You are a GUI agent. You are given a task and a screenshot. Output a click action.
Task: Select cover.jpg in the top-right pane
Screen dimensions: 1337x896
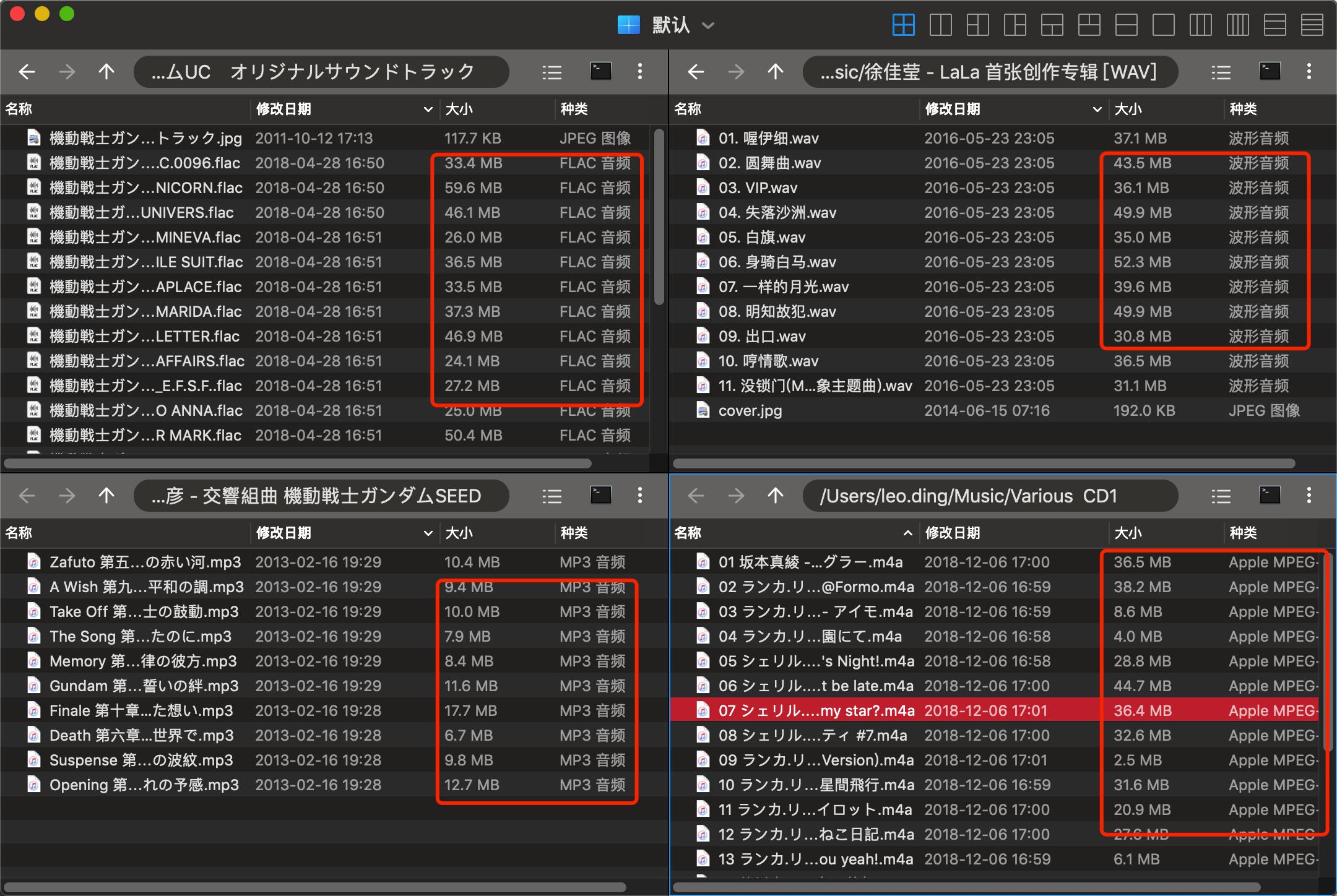(x=750, y=411)
